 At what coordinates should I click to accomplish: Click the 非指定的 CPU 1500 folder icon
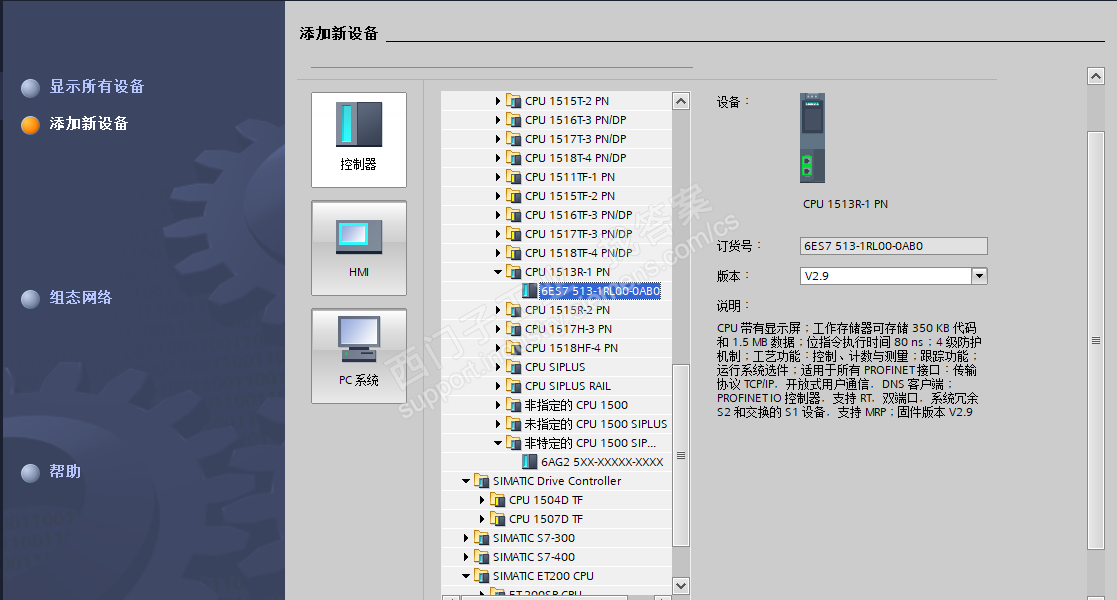(514, 405)
